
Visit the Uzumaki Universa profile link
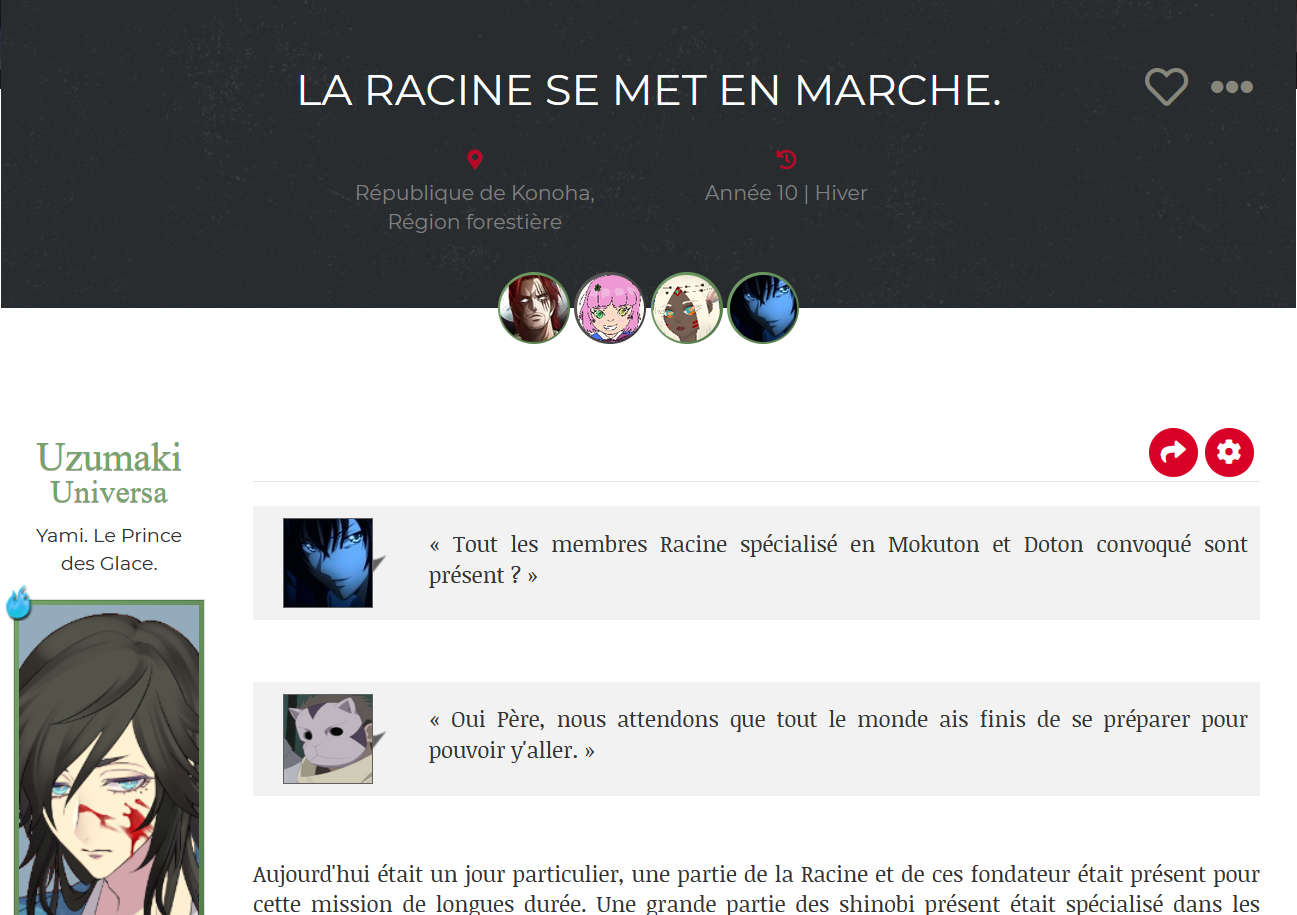(x=109, y=473)
